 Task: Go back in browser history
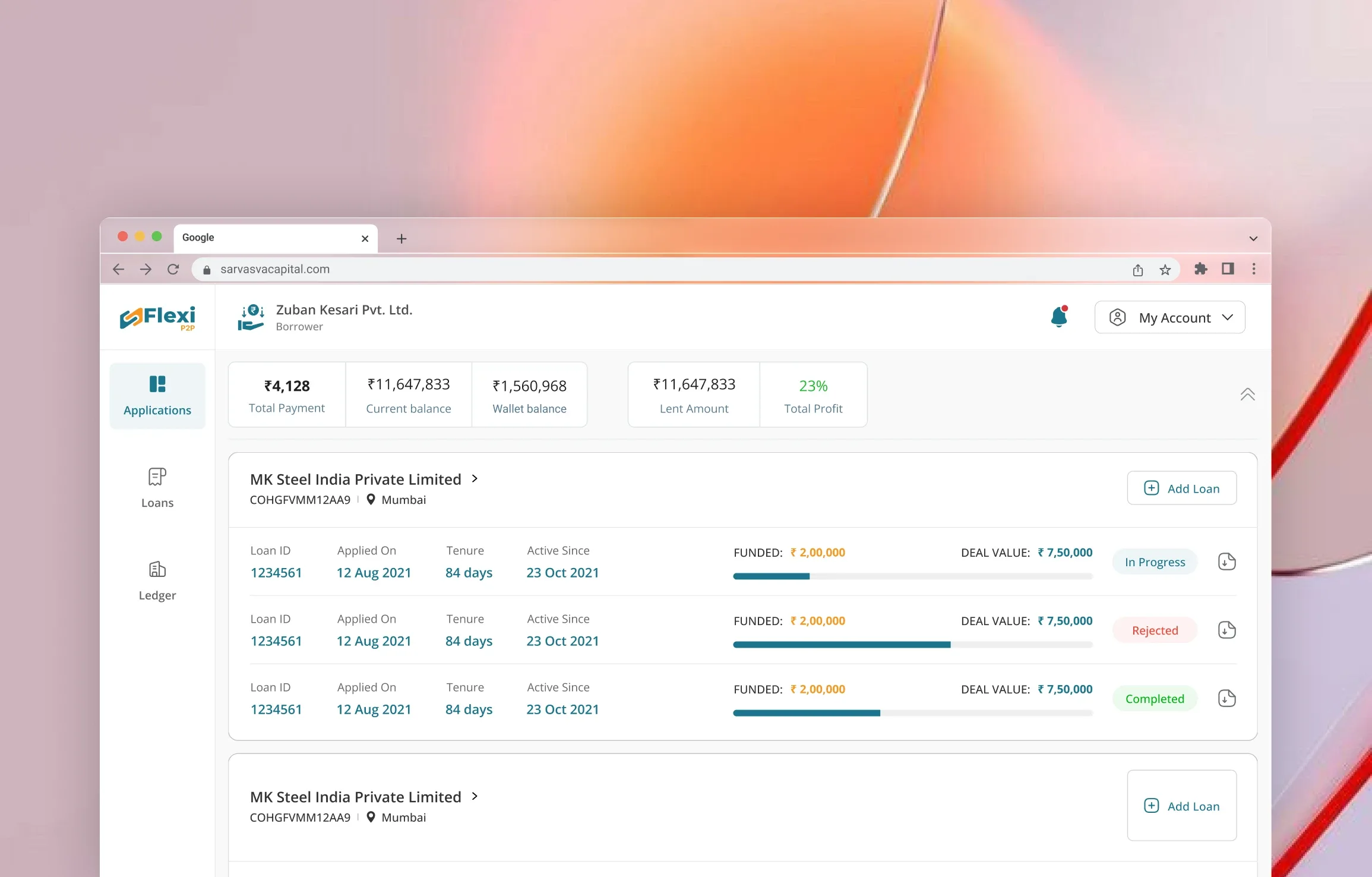pyautogui.click(x=119, y=269)
